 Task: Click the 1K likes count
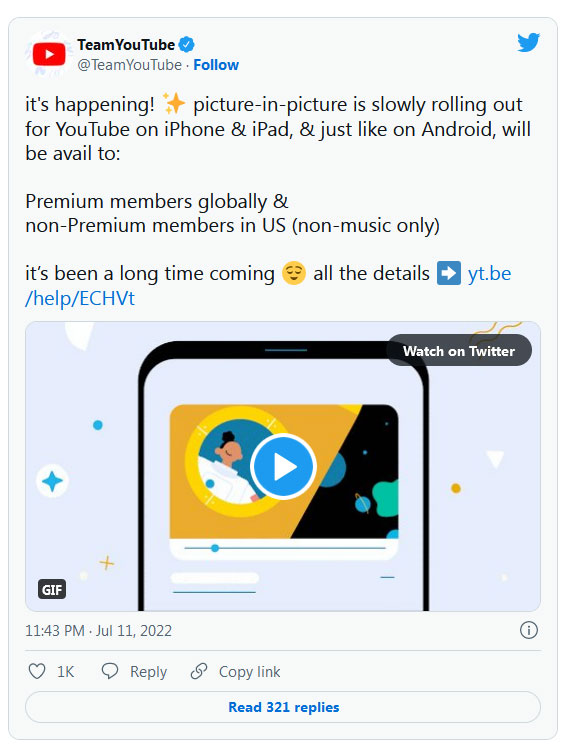(65, 672)
